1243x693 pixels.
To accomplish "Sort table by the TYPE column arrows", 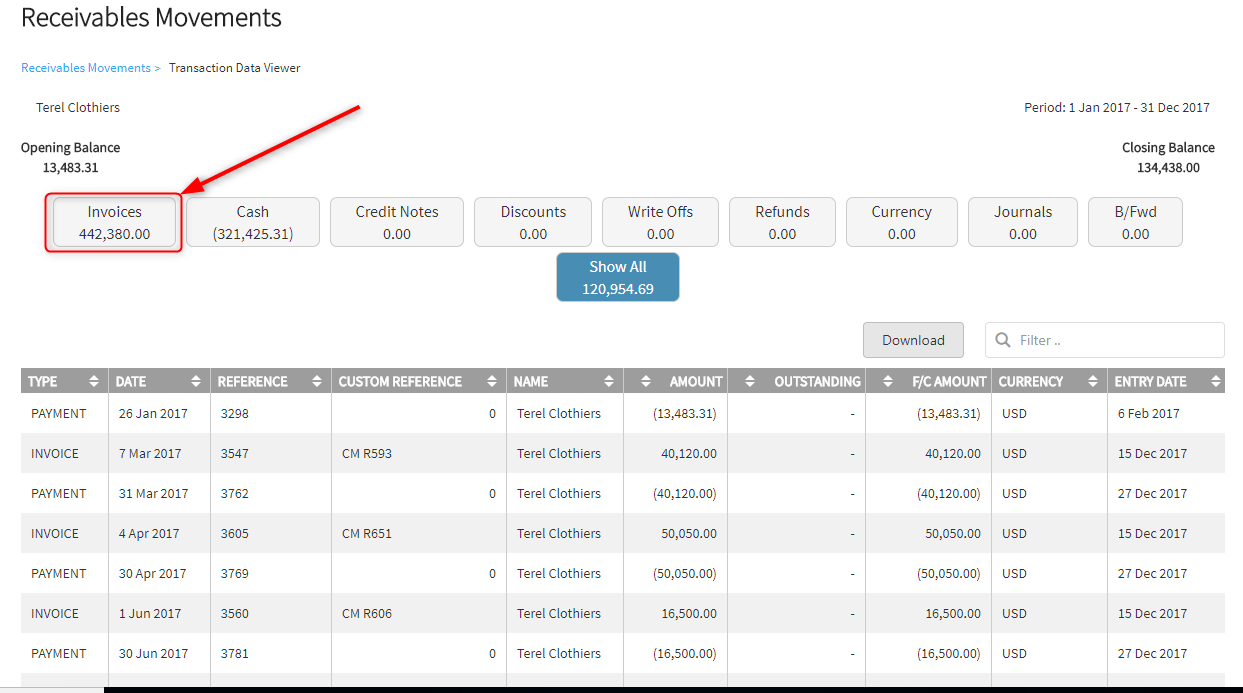I will point(94,381).
